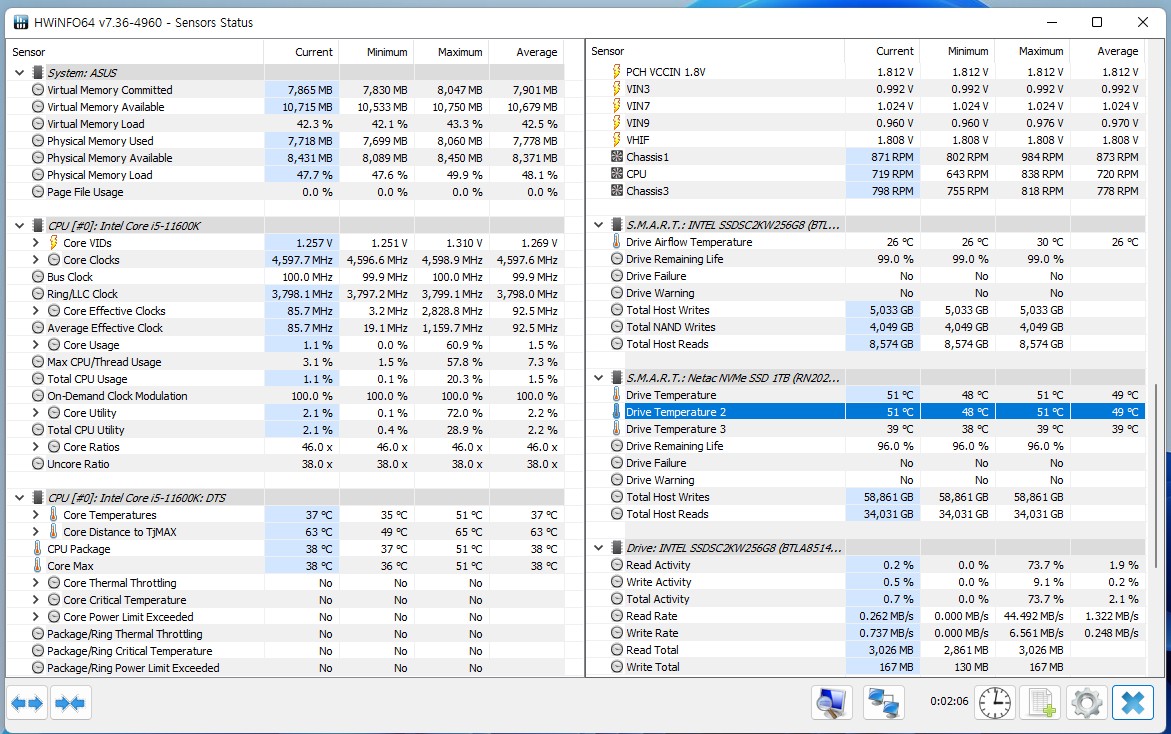Click left panel Current column header
Screen dimensions: 1171x734
pos(301,52)
